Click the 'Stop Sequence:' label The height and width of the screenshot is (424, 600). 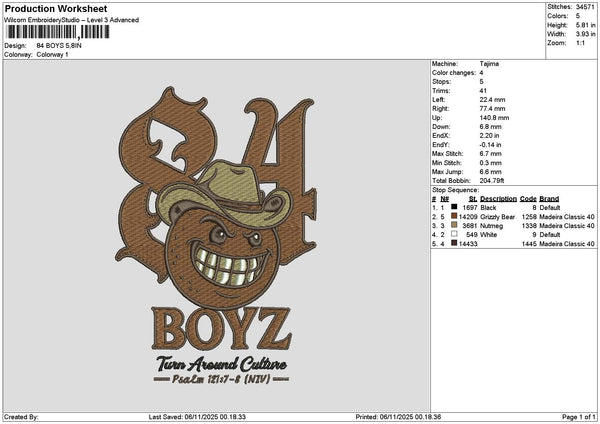(x=455, y=190)
